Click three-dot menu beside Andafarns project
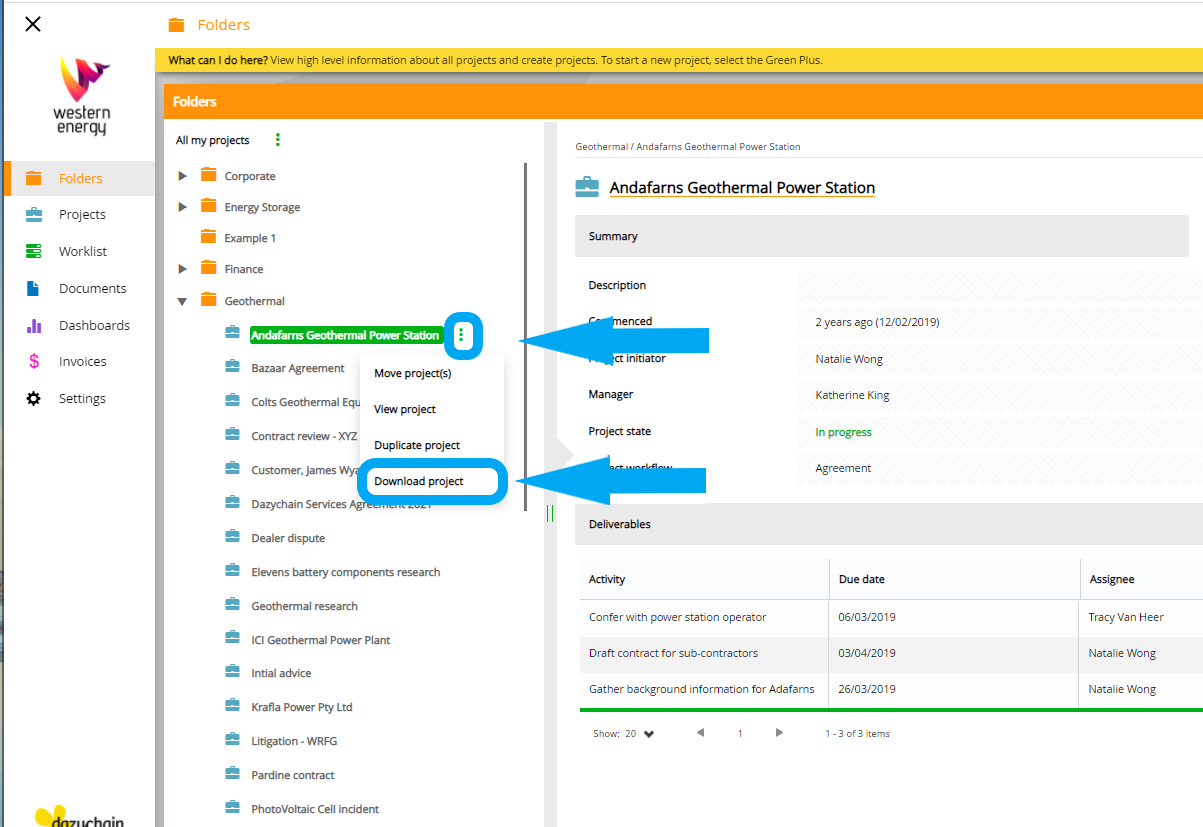The height and width of the screenshot is (827, 1203). click(x=460, y=335)
